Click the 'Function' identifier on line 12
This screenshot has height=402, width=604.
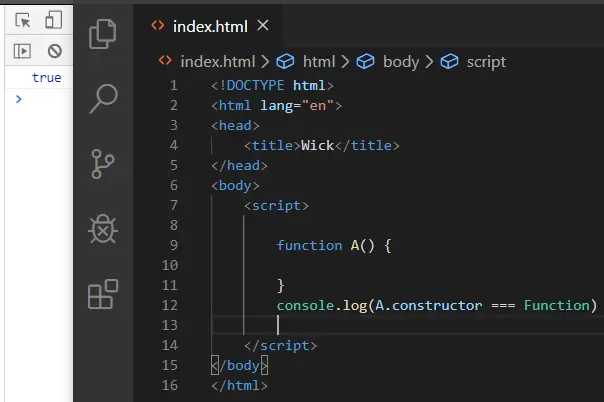pos(557,305)
